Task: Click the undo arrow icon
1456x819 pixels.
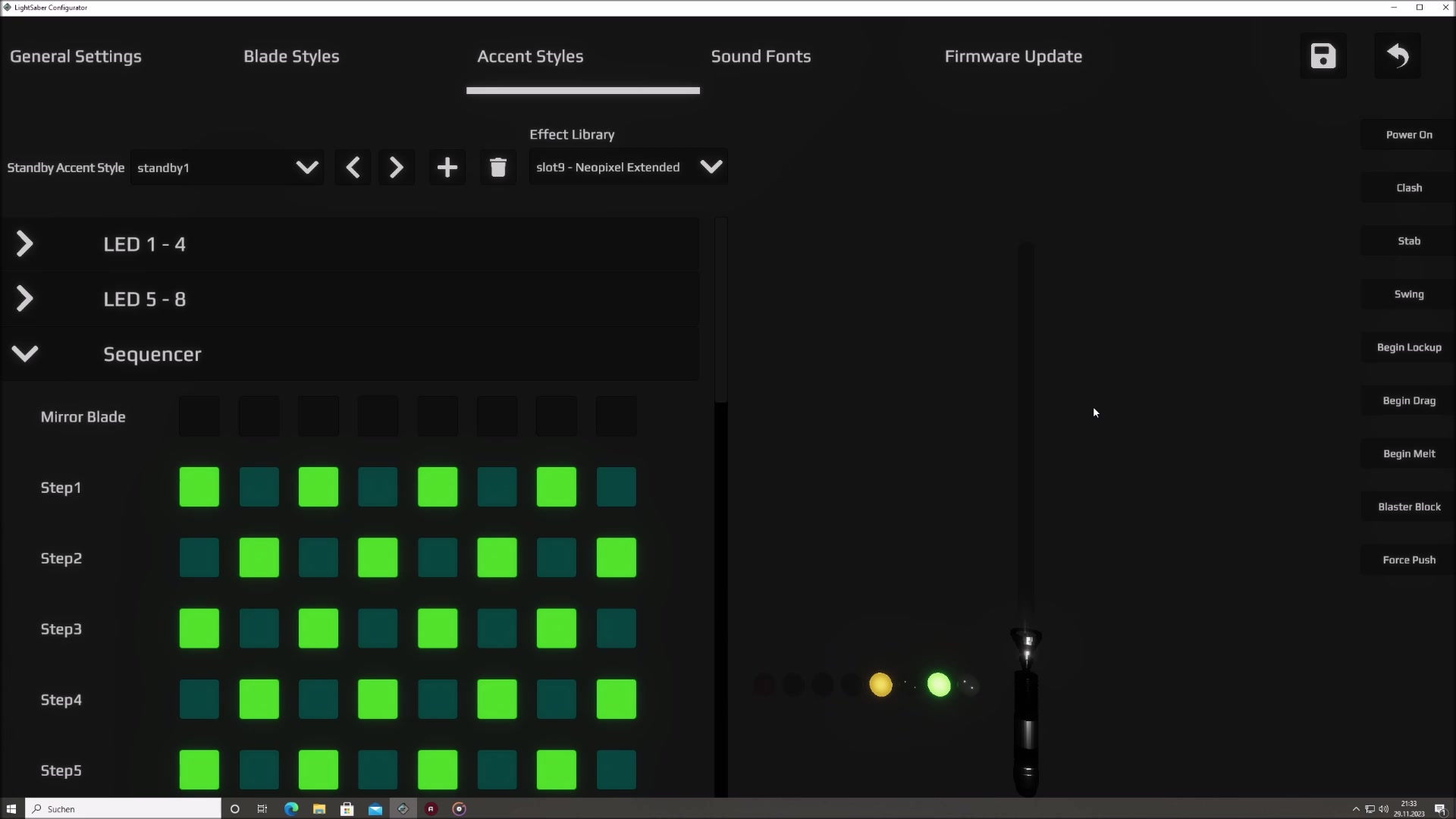Action: coord(1398,56)
